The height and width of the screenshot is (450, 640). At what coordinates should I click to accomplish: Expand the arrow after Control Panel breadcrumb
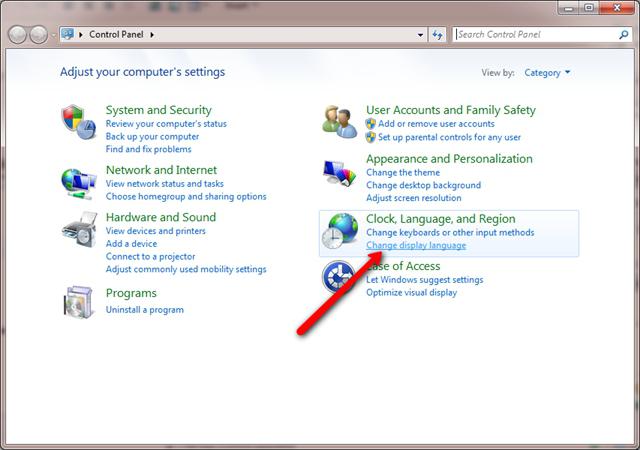point(152,35)
